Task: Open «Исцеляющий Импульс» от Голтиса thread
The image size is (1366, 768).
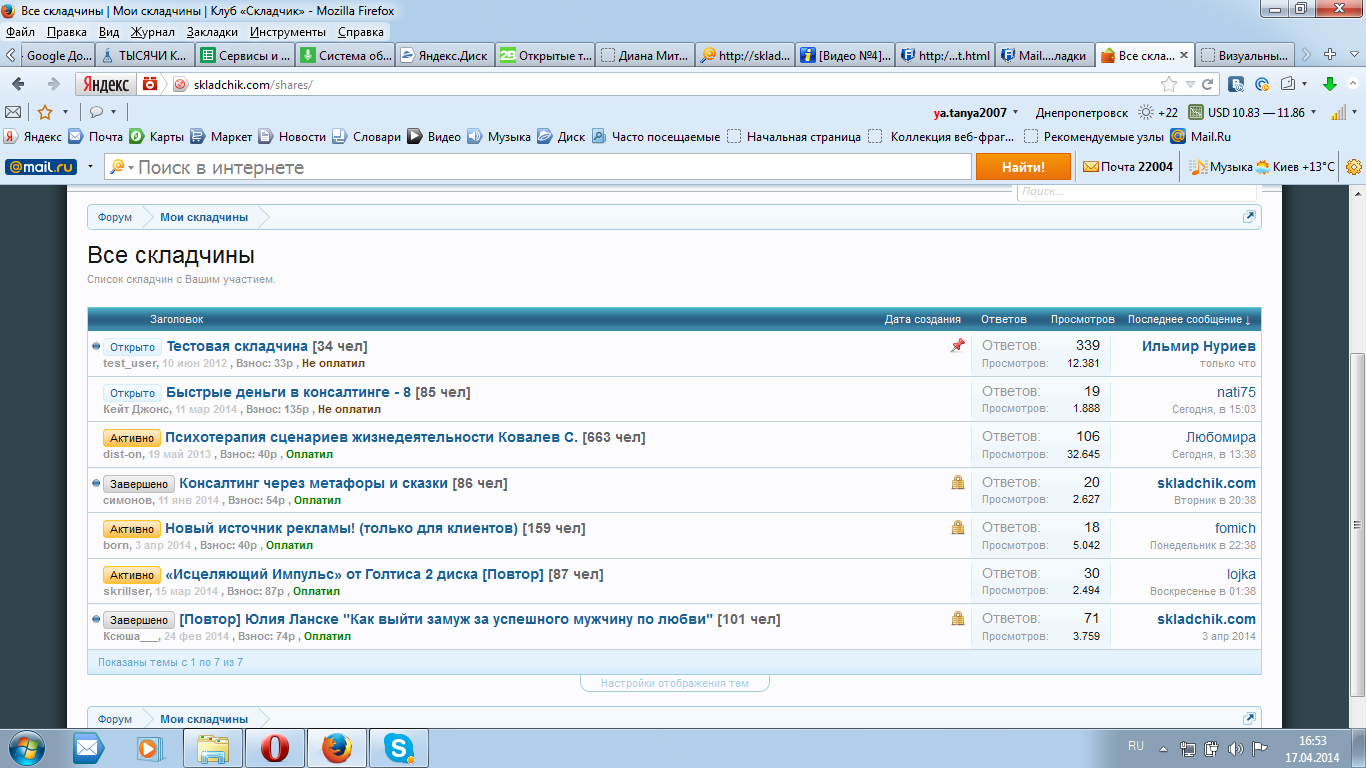Action: [354, 574]
